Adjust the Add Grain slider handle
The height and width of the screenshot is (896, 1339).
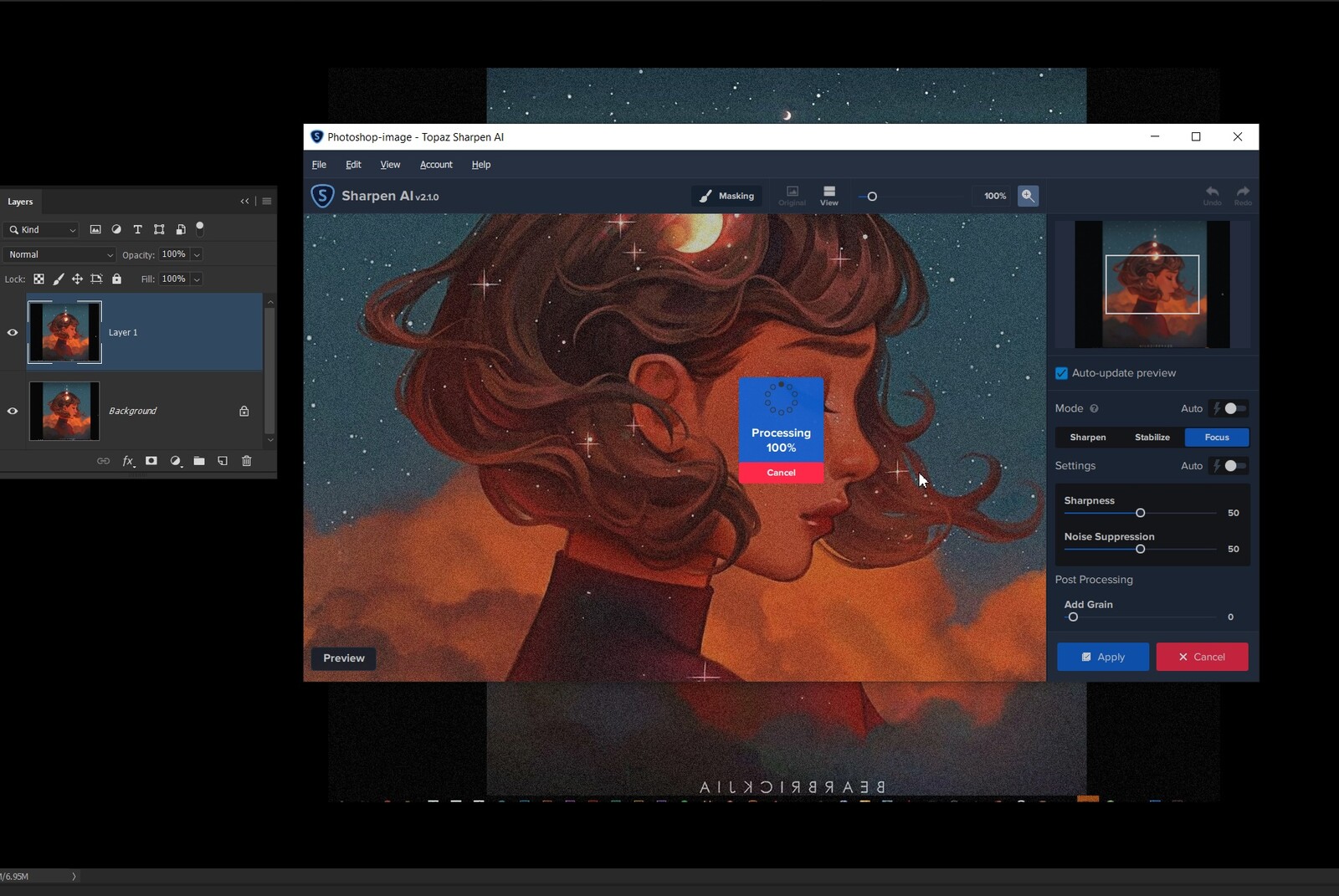[1073, 617]
